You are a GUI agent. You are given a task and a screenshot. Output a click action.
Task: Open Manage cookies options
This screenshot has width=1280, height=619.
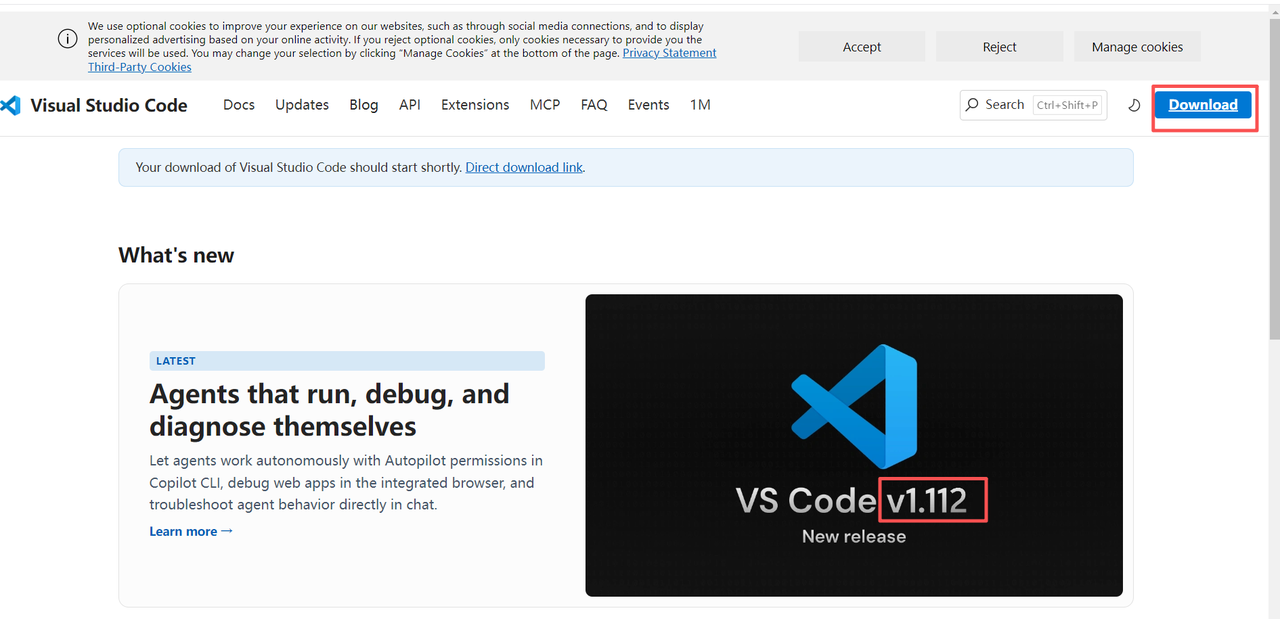(x=1137, y=47)
